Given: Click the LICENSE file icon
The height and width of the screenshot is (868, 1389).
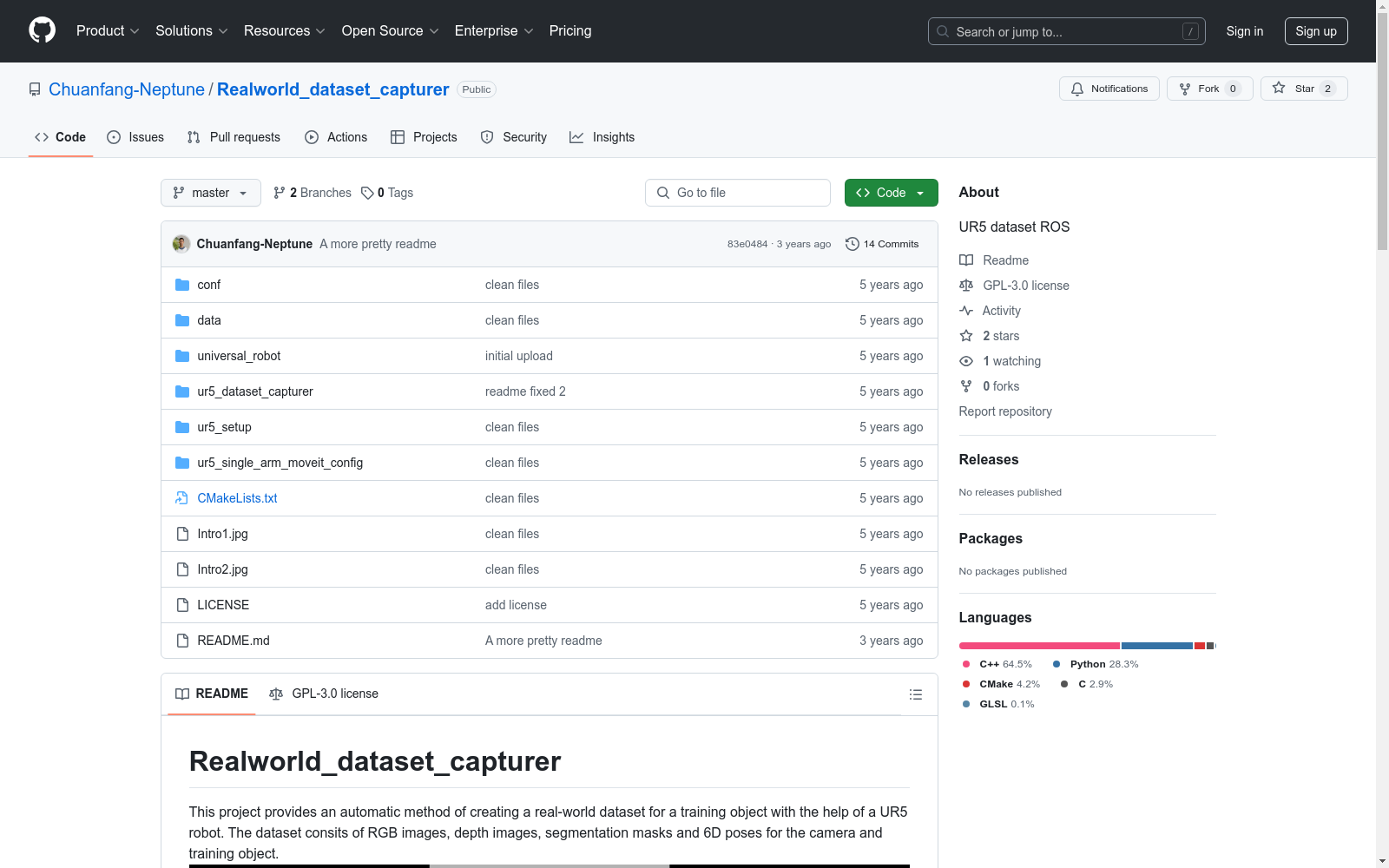Looking at the screenshot, I should point(182,605).
